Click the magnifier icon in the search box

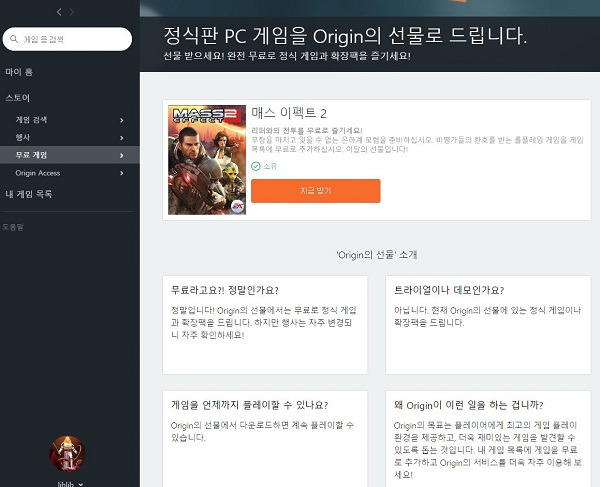14,39
